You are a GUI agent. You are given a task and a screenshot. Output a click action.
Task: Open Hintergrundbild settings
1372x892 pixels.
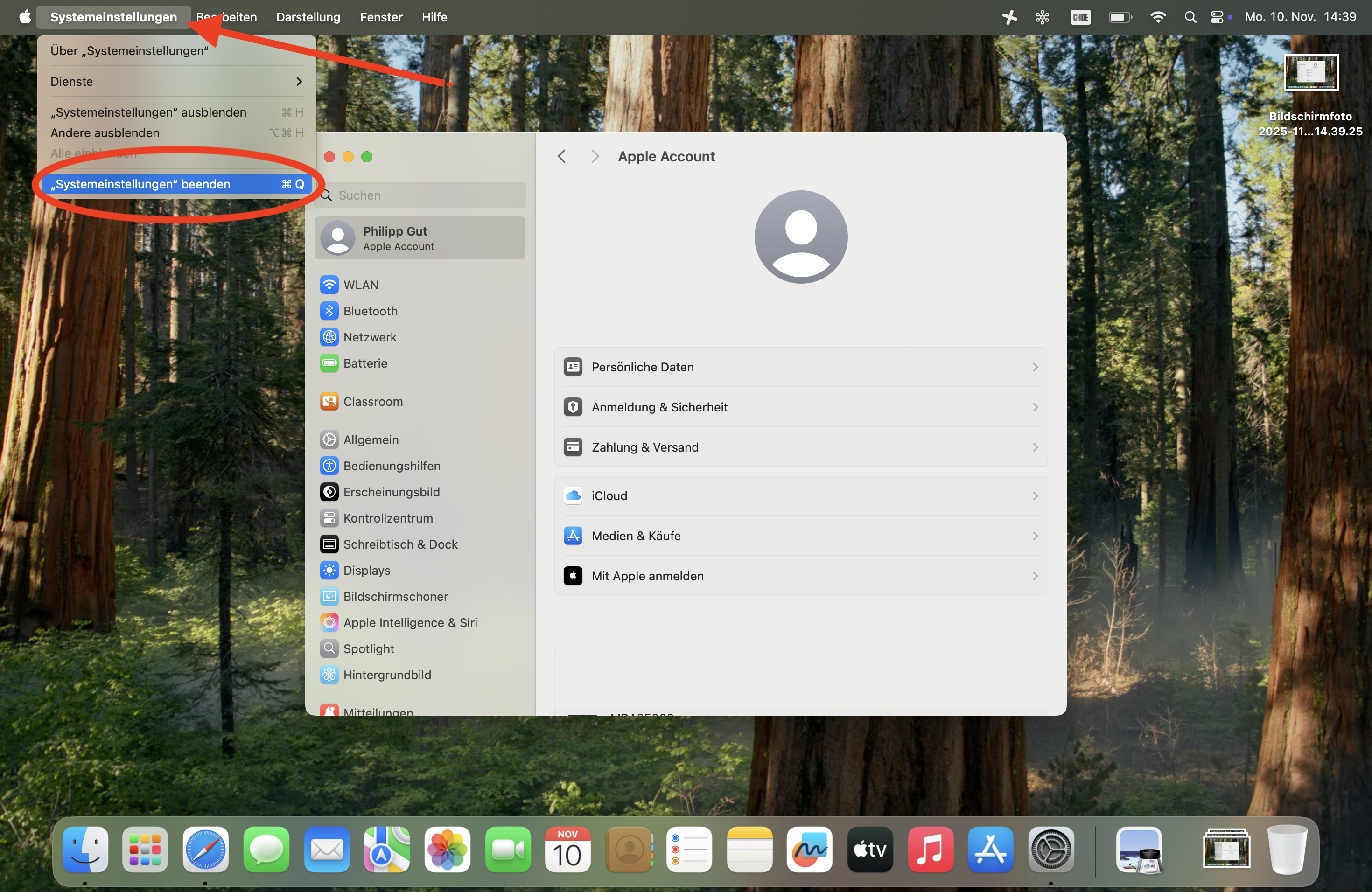pos(387,675)
